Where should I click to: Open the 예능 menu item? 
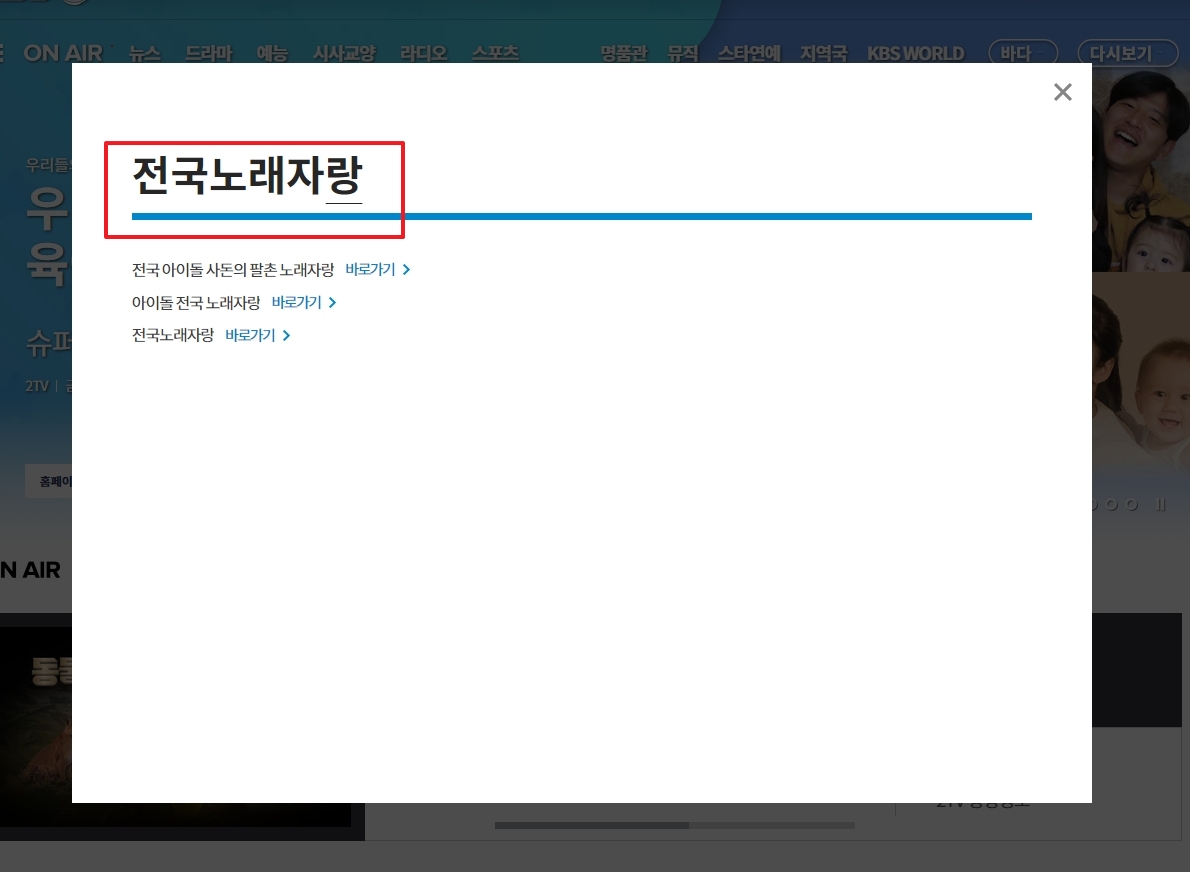click(272, 53)
